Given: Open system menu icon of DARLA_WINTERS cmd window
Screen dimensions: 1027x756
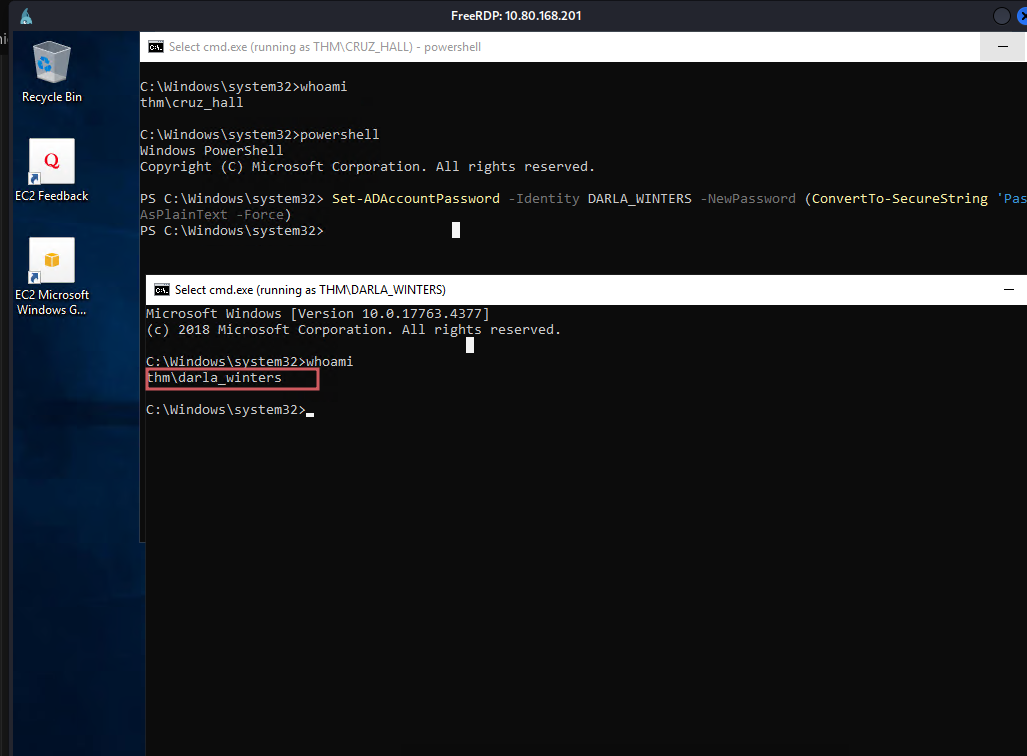Looking at the screenshot, I should pyautogui.click(x=162, y=290).
